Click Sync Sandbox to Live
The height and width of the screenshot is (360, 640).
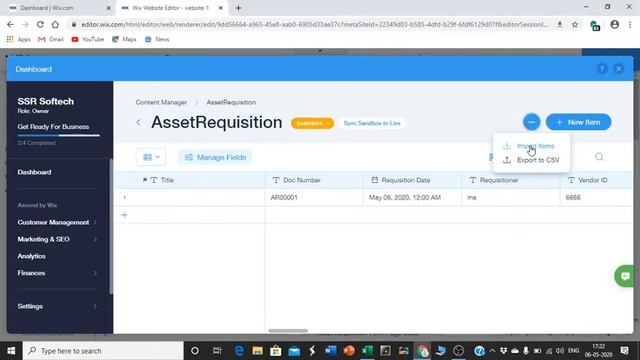[372, 123]
